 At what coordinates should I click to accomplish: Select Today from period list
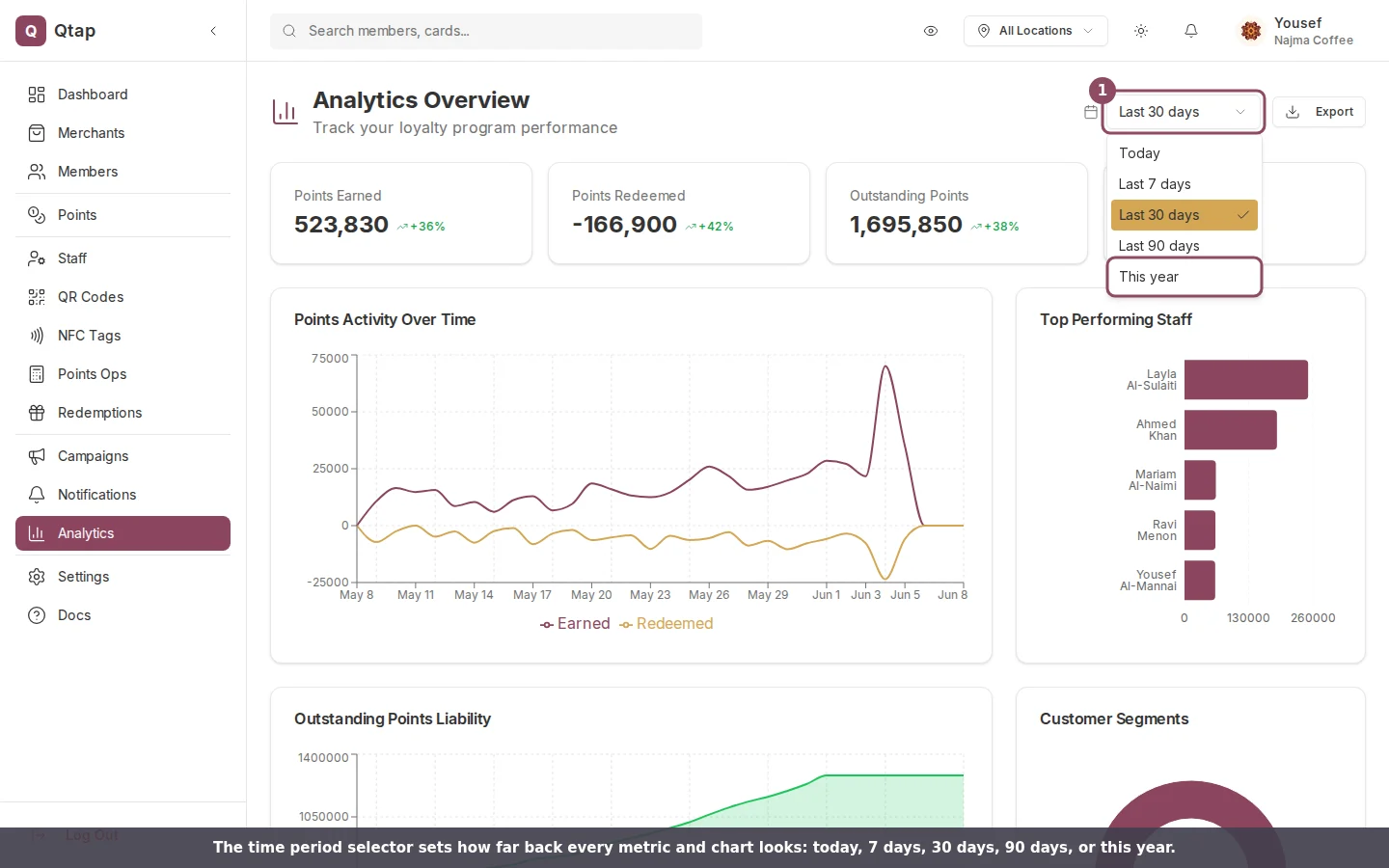[x=1185, y=153]
